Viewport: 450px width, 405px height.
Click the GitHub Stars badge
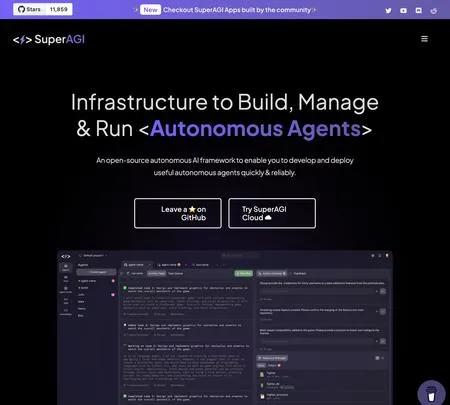(43, 9)
